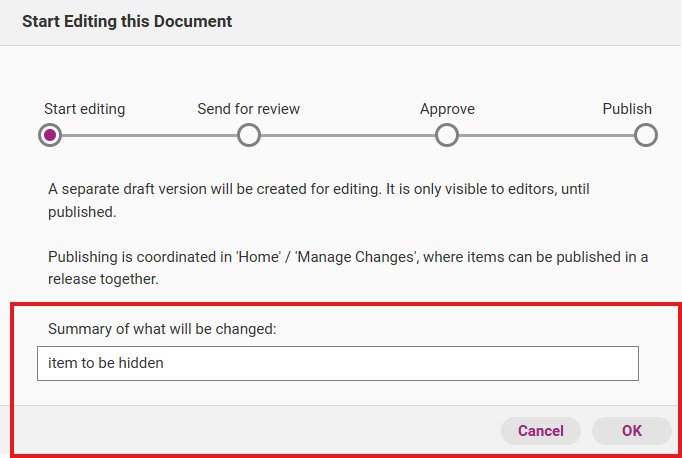The image size is (682, 458).
Task: Select the Approve step circle
Action: (447, 135)
